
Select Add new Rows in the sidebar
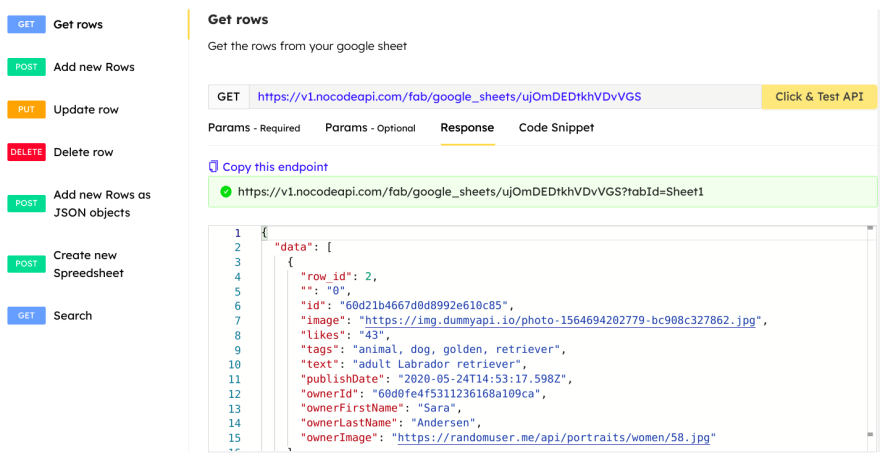pos(94,67)
